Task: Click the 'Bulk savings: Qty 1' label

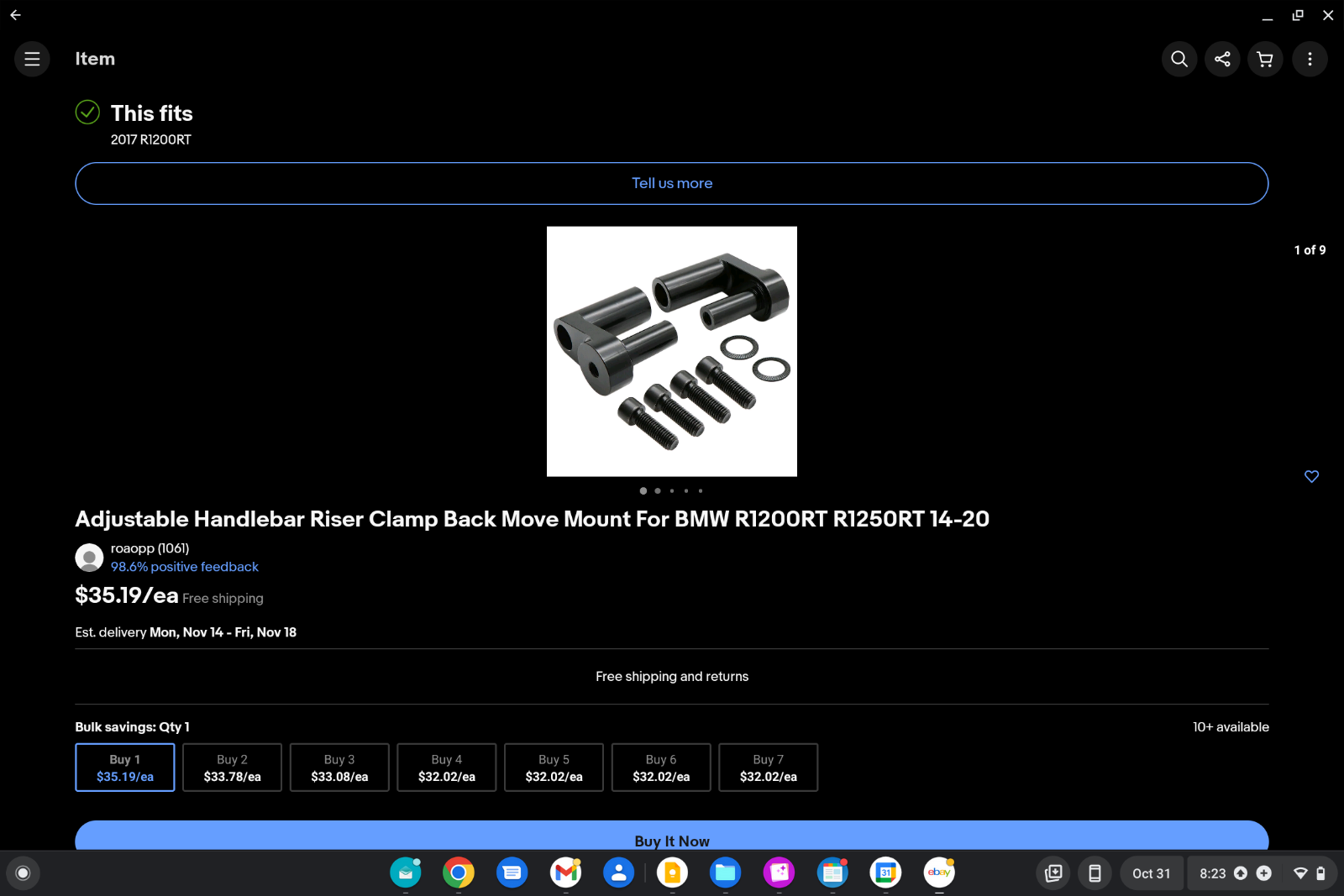Action: (x=132, y=727)
